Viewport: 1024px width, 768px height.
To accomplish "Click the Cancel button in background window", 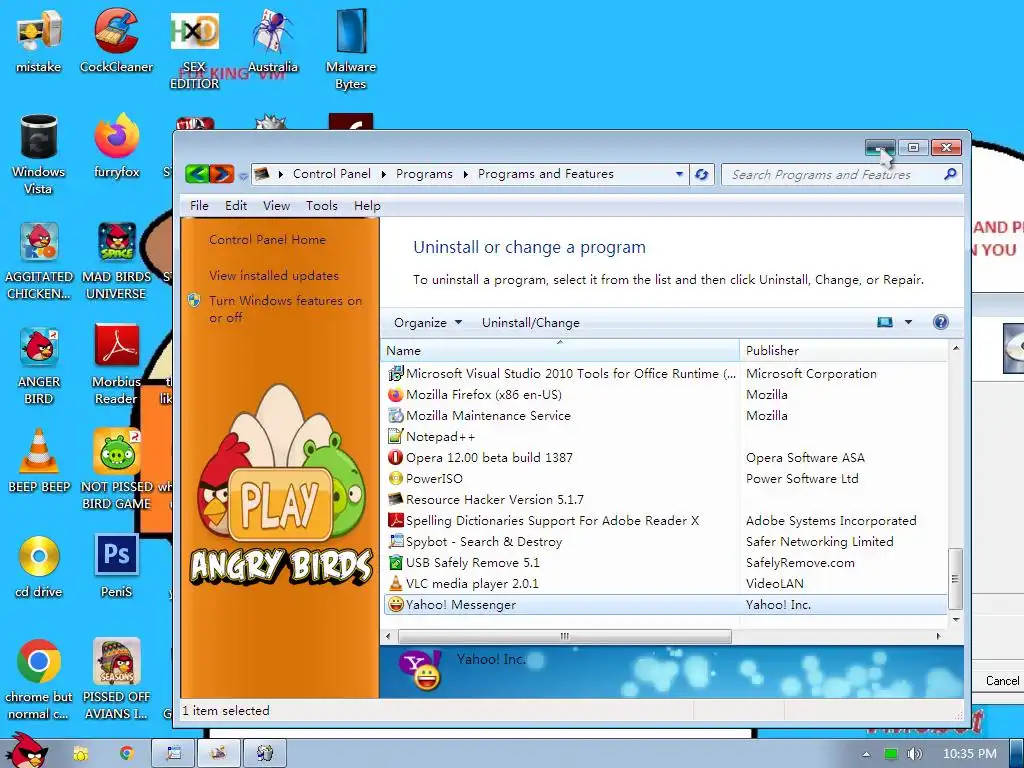I will click(x=1001, y=680).
